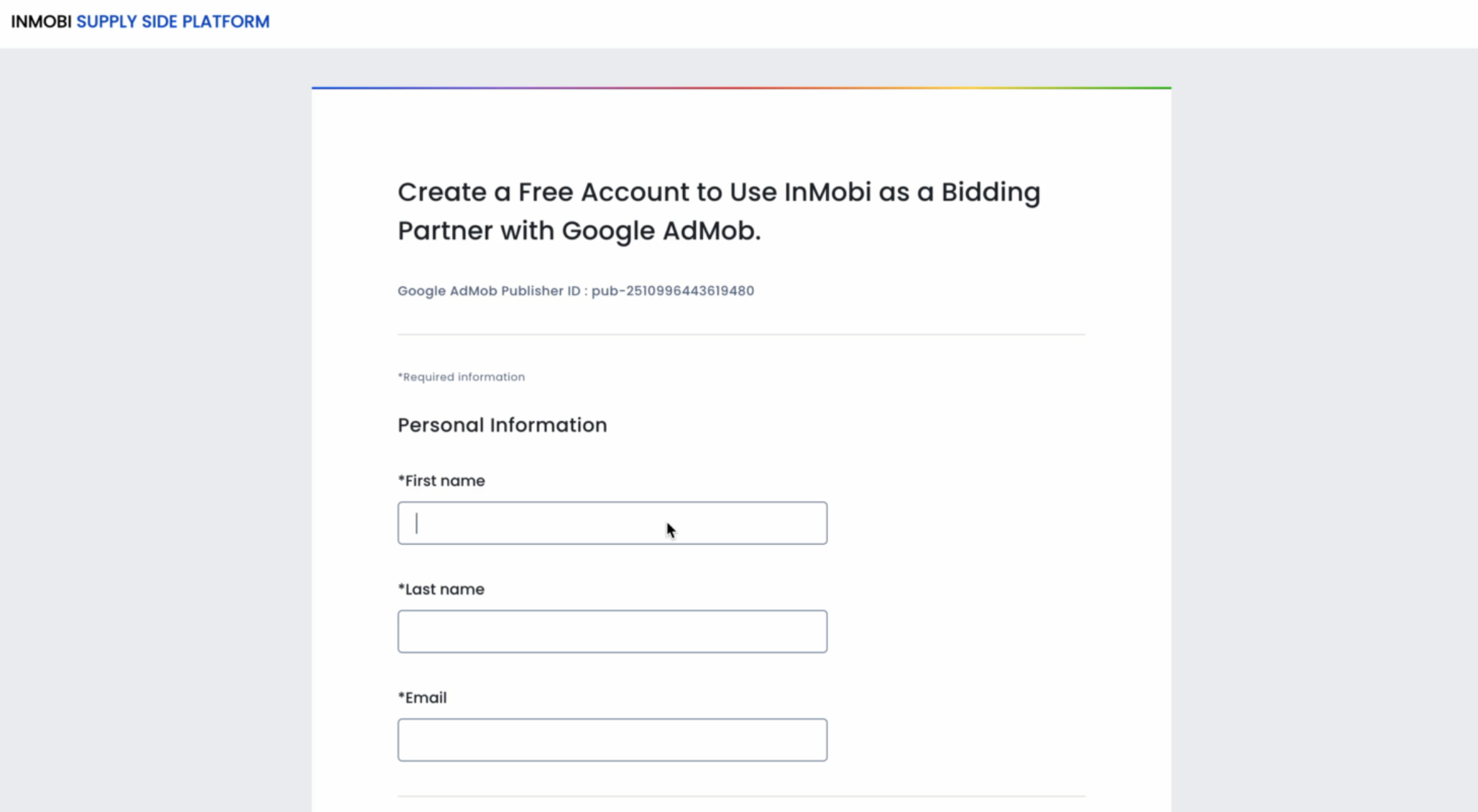Click the "*Required information" note
Screen dimensions: 1478x812
462,377
